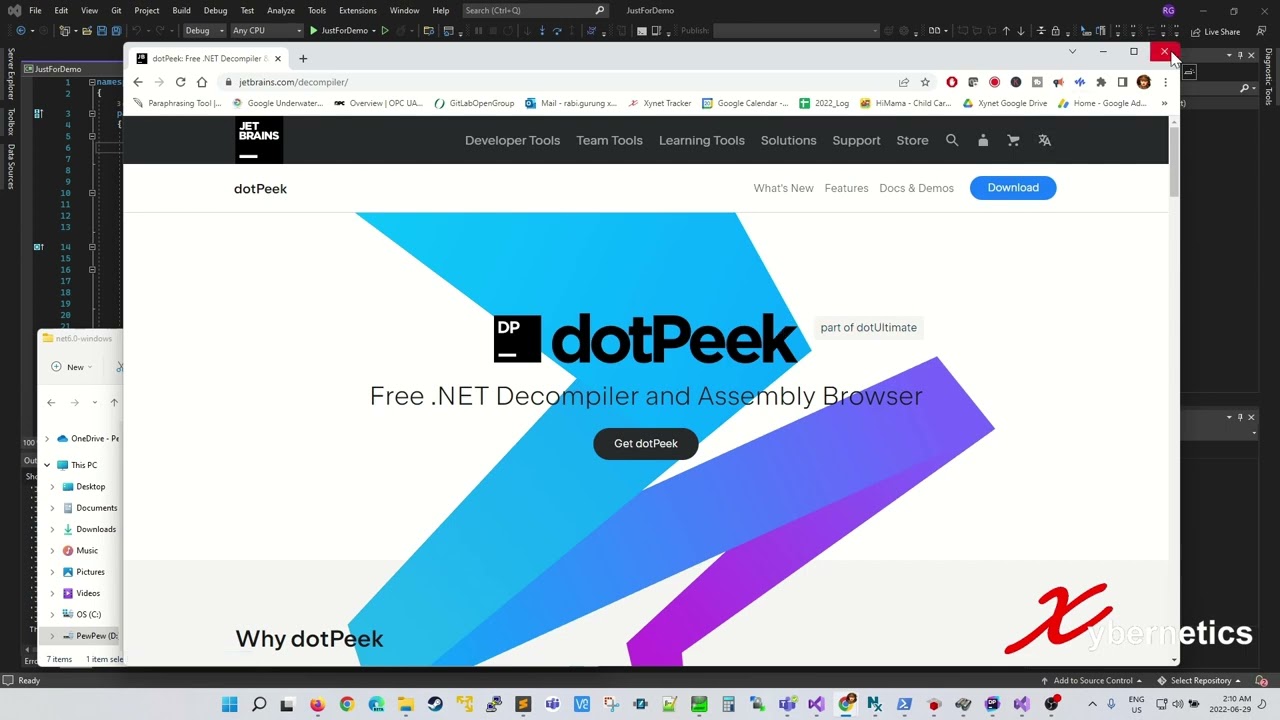The width and height of the screenshot is (1280, 720).
Task: Open the Any CPU platform dropdown
Action: tap(266, 31)
